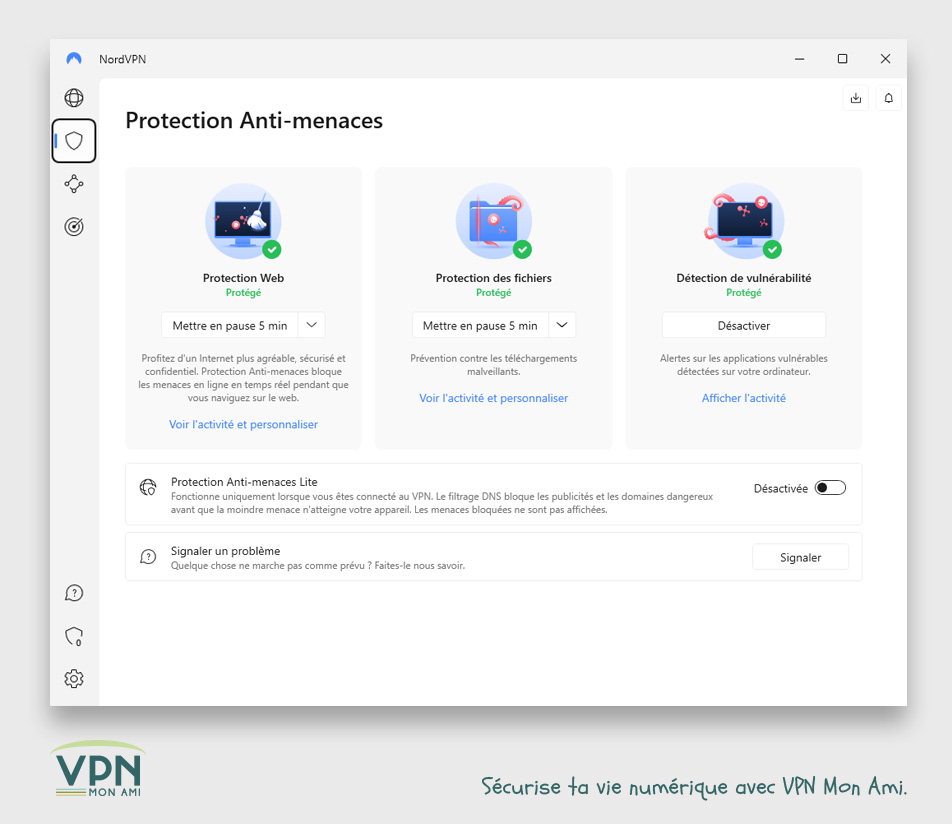This screenshot has height=824, width=952.
Task: Close the NordVPN window
Action: (885, 59)
